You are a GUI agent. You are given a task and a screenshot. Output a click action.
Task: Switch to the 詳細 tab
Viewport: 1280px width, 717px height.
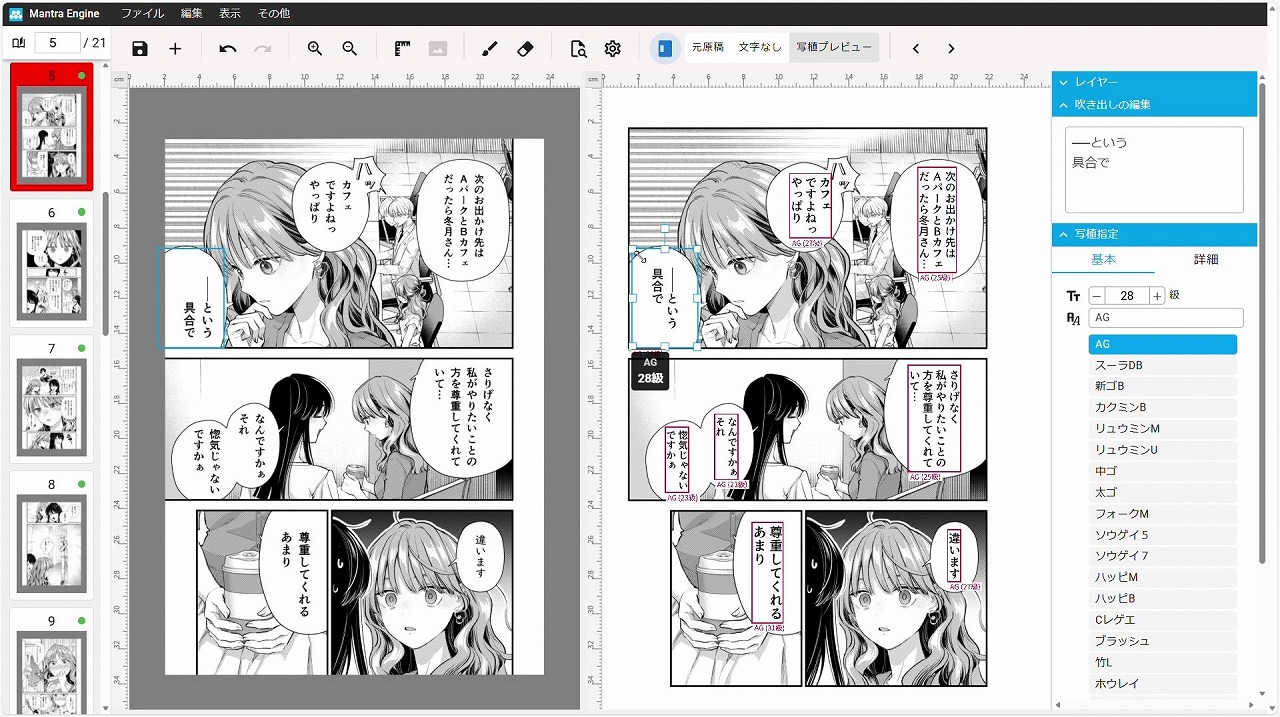point(1205,259)
